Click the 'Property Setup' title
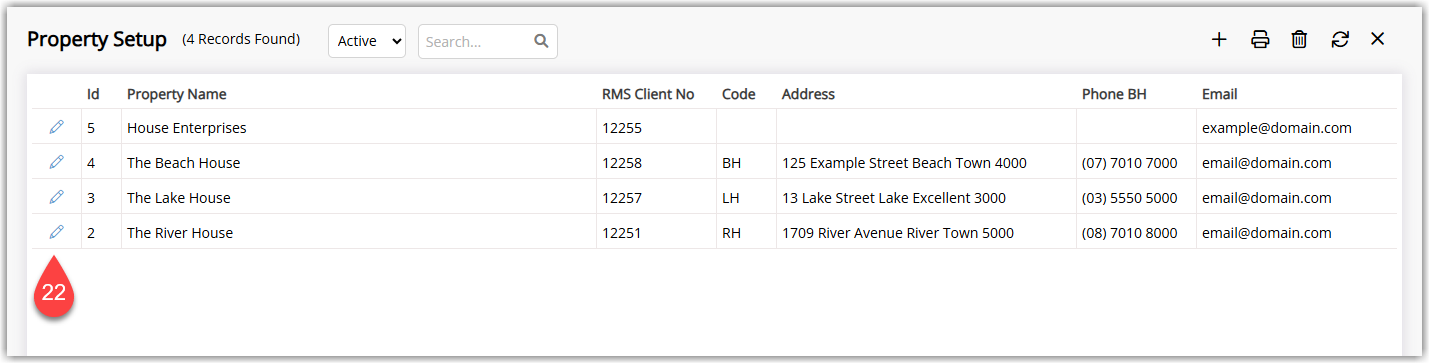 coord(97,40)
